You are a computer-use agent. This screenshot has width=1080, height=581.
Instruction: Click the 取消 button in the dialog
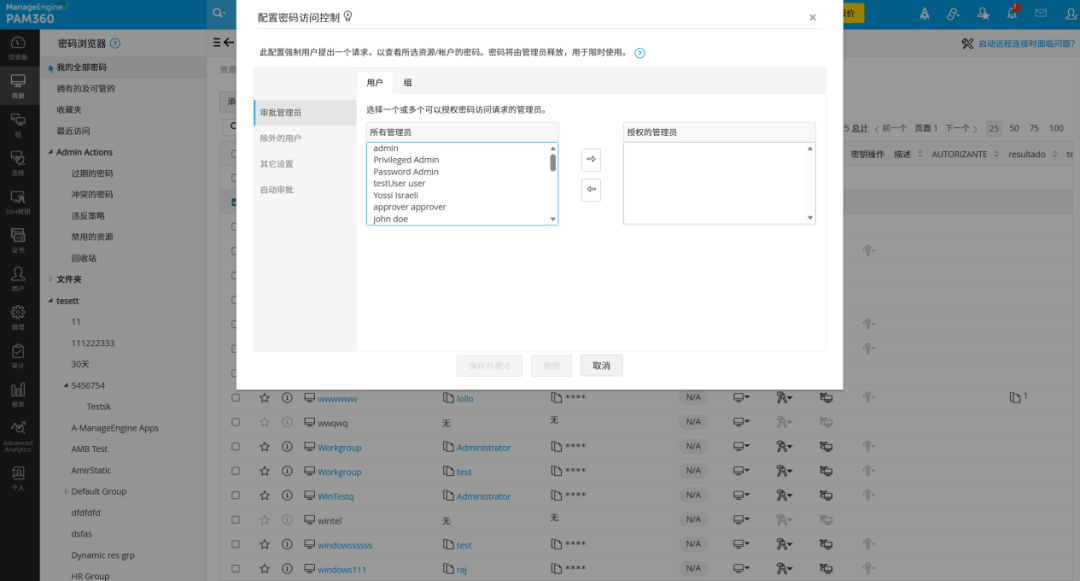601,365
